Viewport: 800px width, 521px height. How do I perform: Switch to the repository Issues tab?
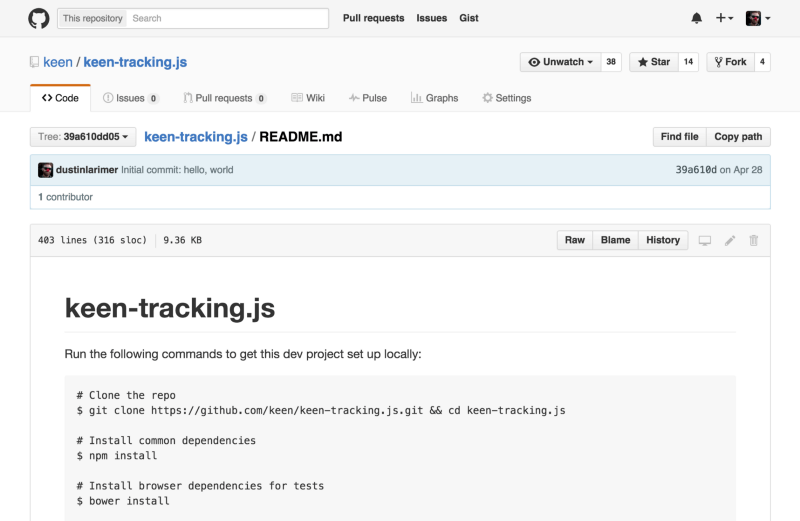coord(131,98)
